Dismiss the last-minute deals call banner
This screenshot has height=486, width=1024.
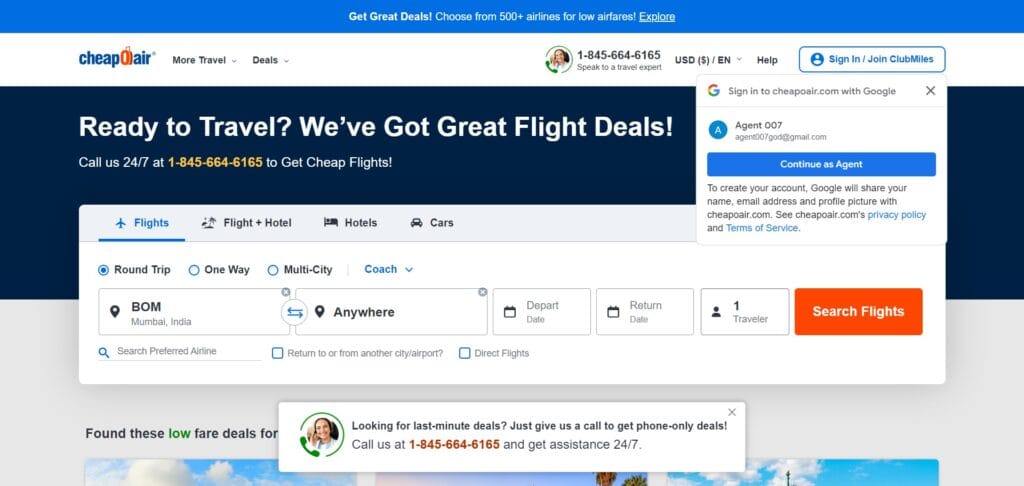click(x=731, y=412)
